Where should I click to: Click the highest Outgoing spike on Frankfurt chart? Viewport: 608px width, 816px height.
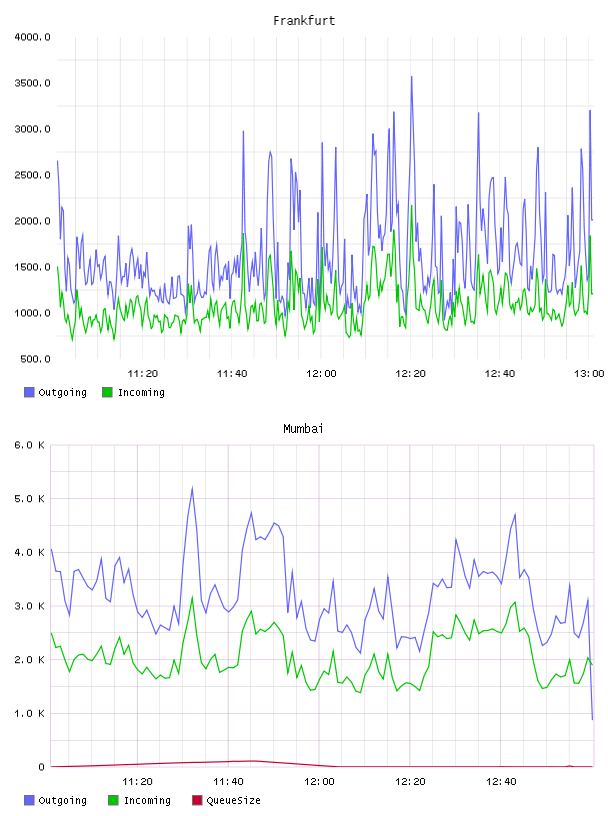[411, 78]
